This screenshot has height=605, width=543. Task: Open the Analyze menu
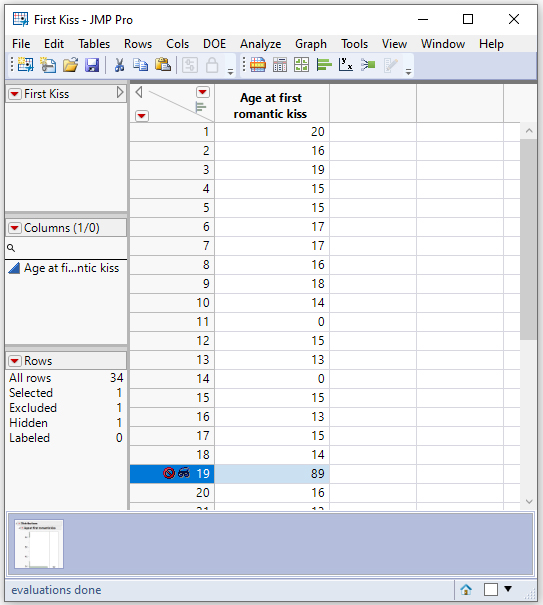261,44
